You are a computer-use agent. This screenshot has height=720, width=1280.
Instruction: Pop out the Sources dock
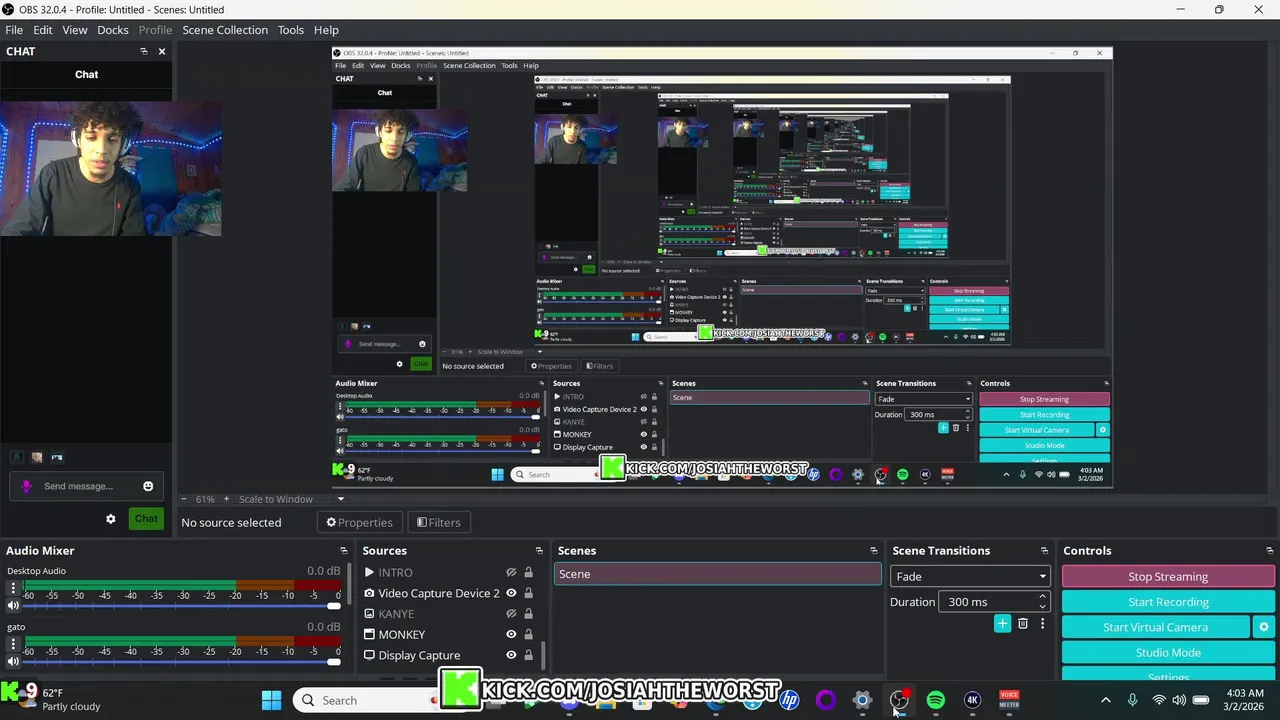coord(539,551)
